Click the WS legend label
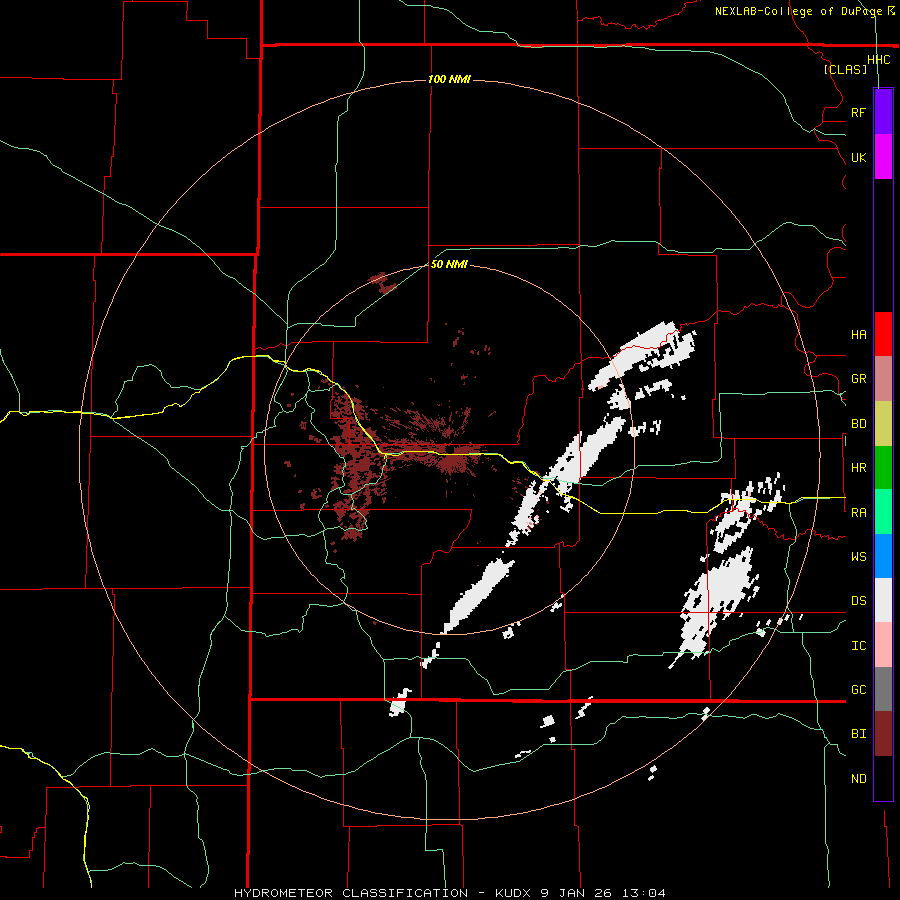900x900 pixels. (x=858, y=556)
